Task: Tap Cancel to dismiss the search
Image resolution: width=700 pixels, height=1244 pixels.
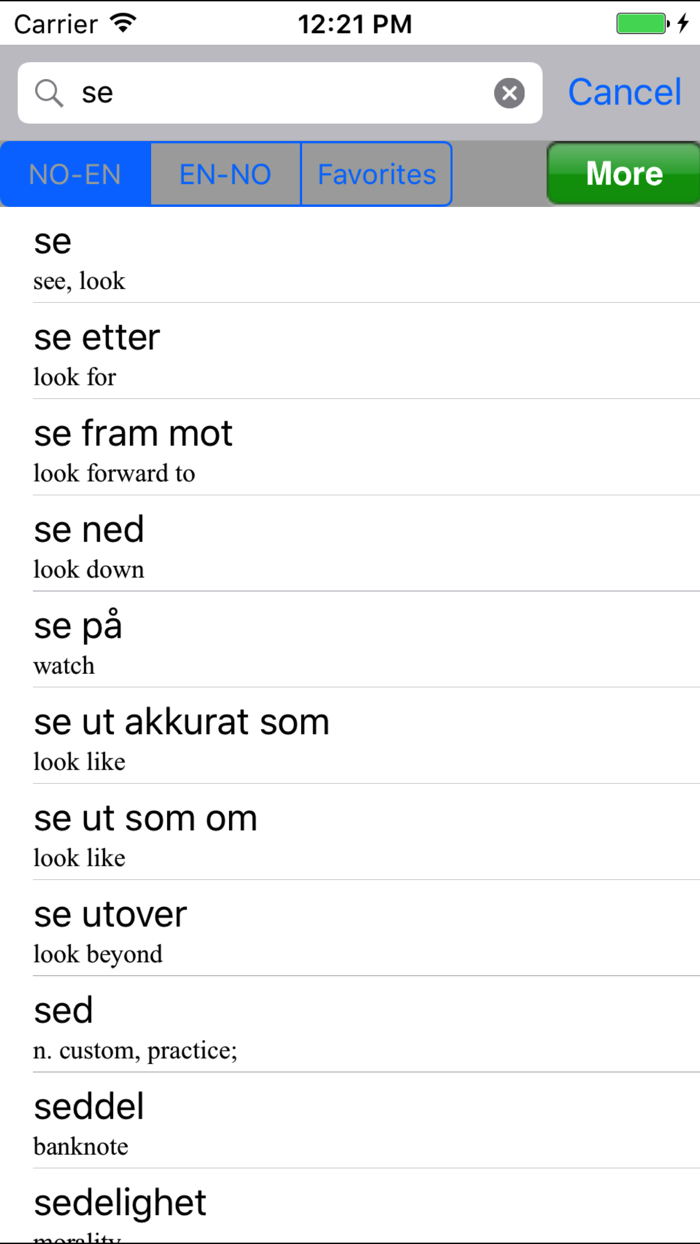Action: pos(624,92)
